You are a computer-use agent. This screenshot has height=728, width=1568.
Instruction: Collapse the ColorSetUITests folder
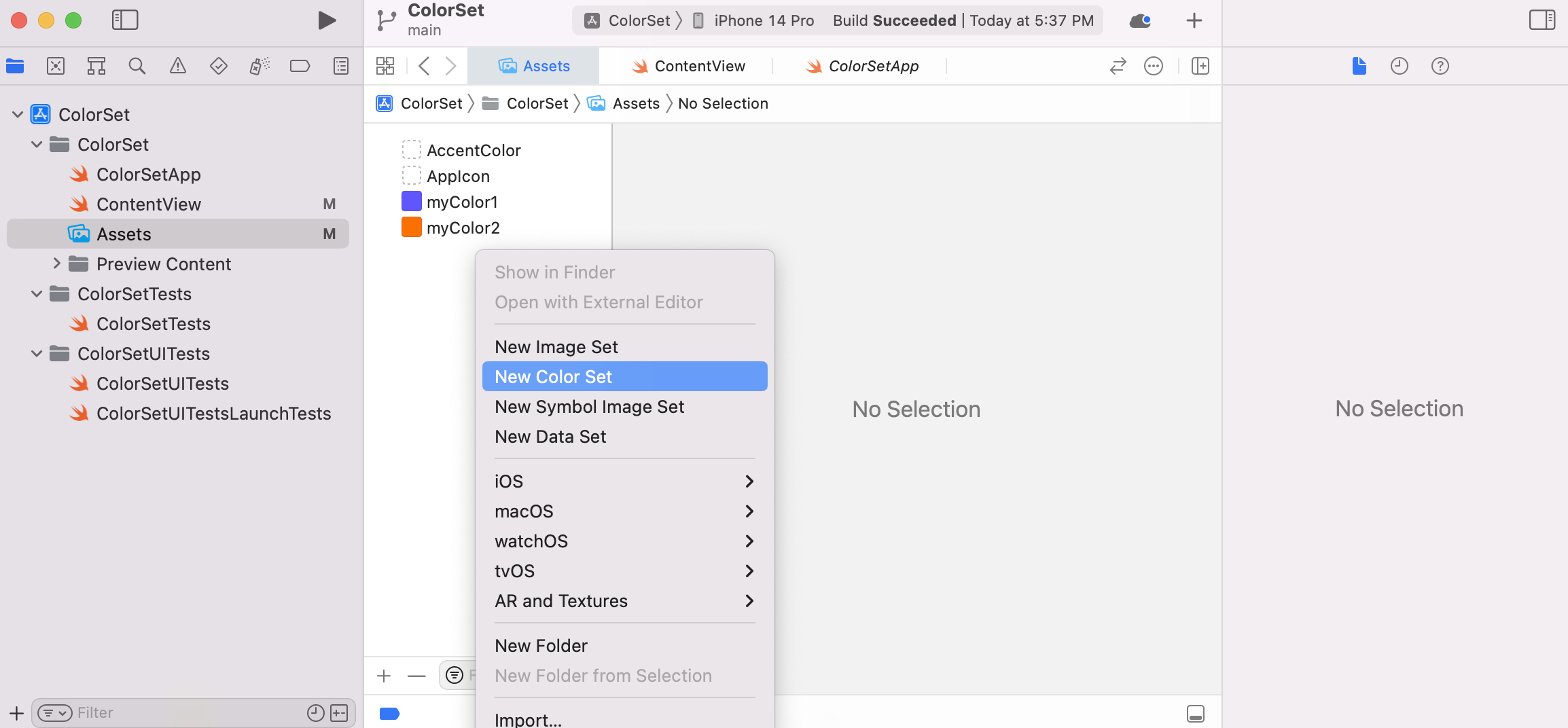[37, 354]
